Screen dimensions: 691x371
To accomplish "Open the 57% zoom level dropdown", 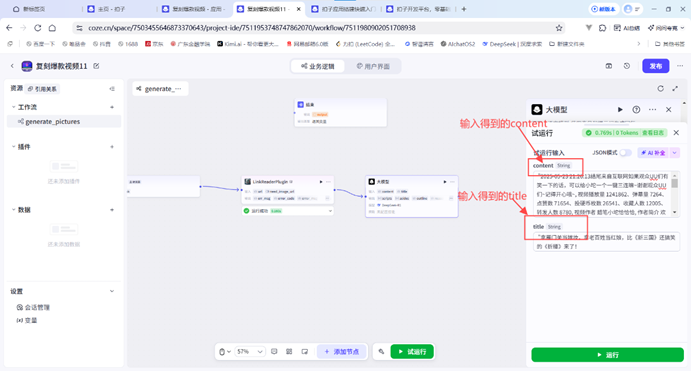I will tap(249, 352).
